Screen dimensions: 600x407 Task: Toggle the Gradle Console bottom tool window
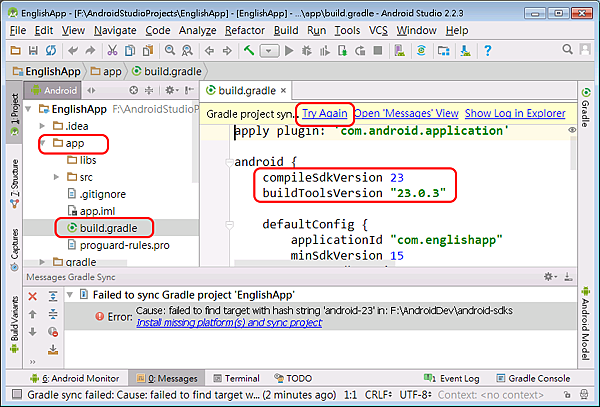[x=533, y=378]
